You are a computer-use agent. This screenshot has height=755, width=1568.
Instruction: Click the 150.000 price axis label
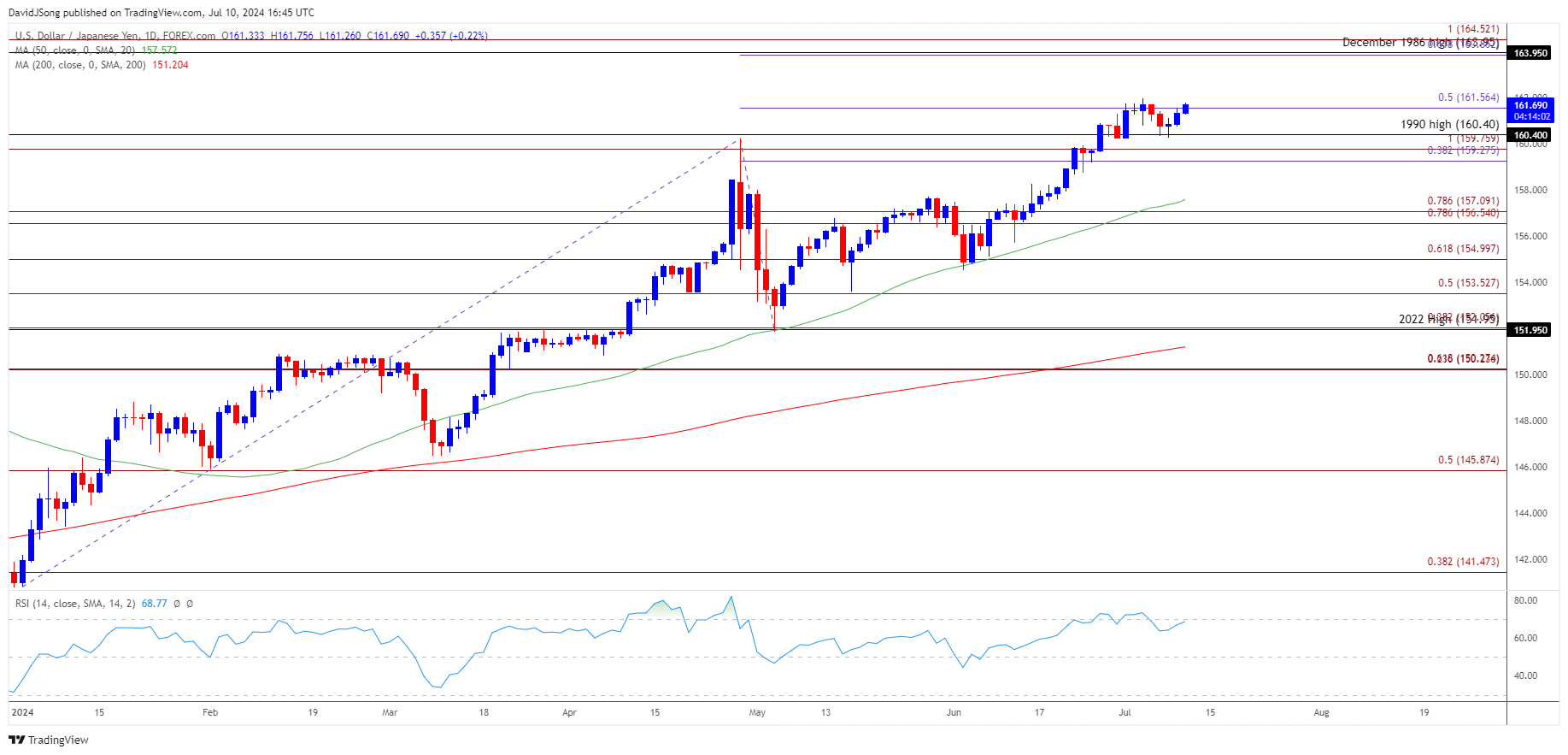click(x=1530, y=375)
